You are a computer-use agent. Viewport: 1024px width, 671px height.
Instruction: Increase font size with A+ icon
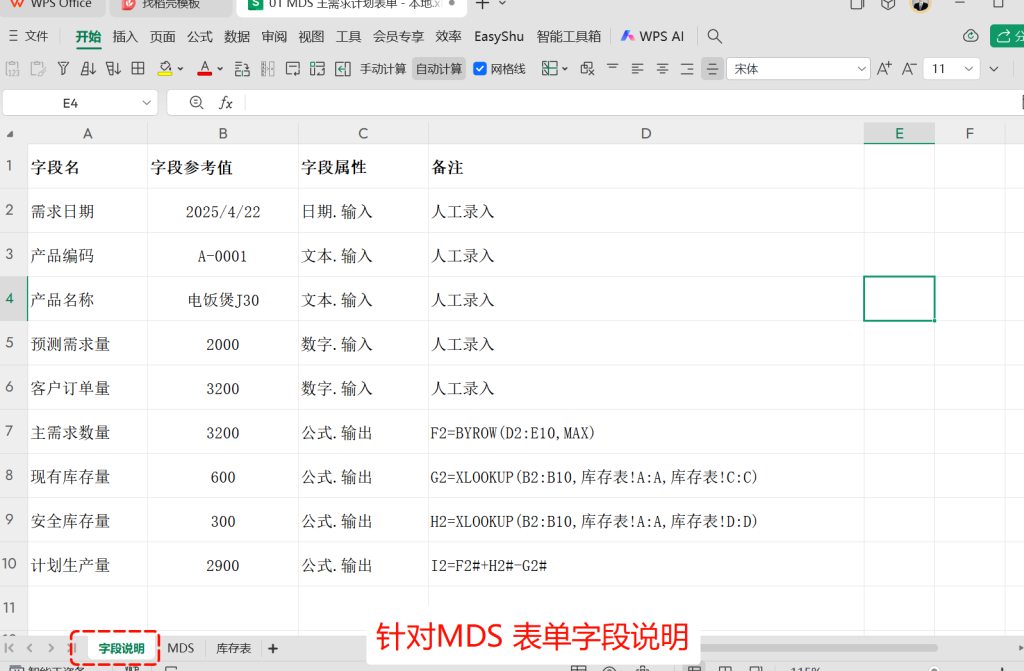884,69
